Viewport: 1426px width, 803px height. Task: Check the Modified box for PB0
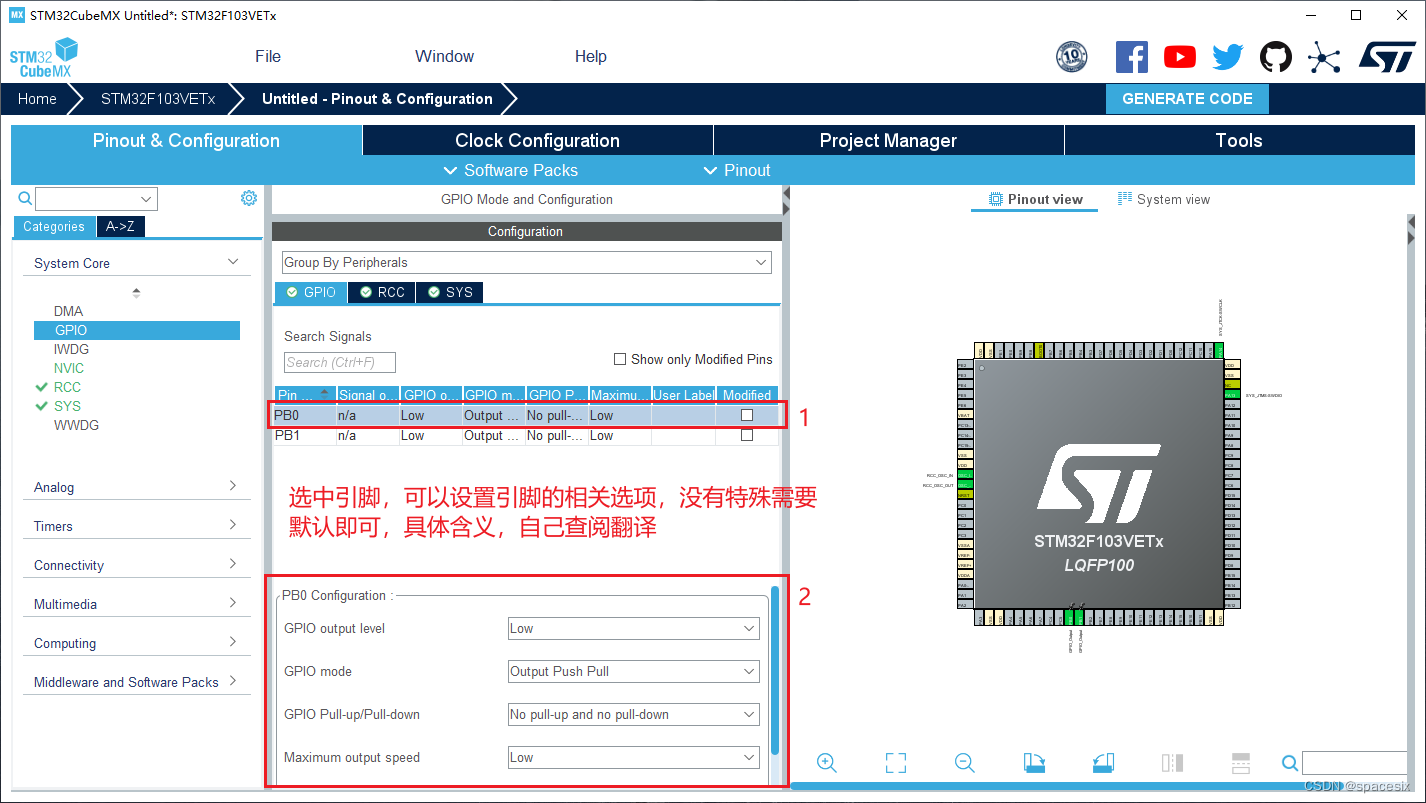coord(747,415)
